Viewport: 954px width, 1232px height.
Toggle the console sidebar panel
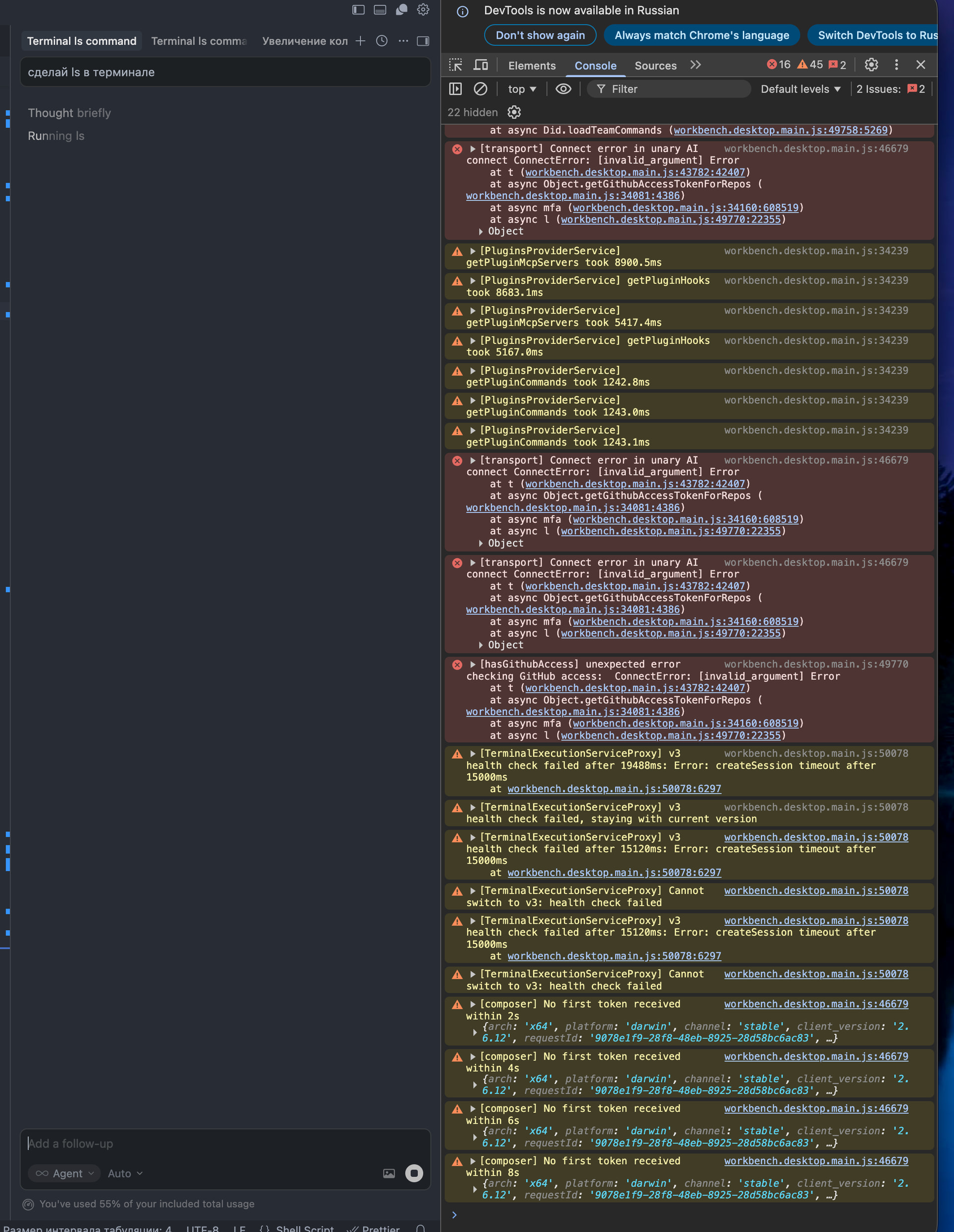coord(456,89)
